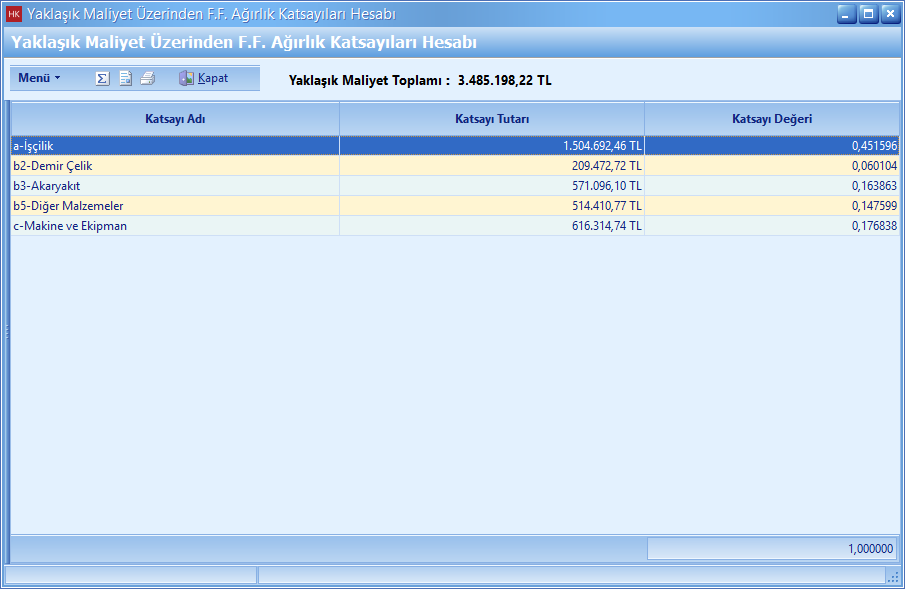Open the Menü dropdown
Image resolution: width=905 pixels, height=589 pixels.
point(39,78)
